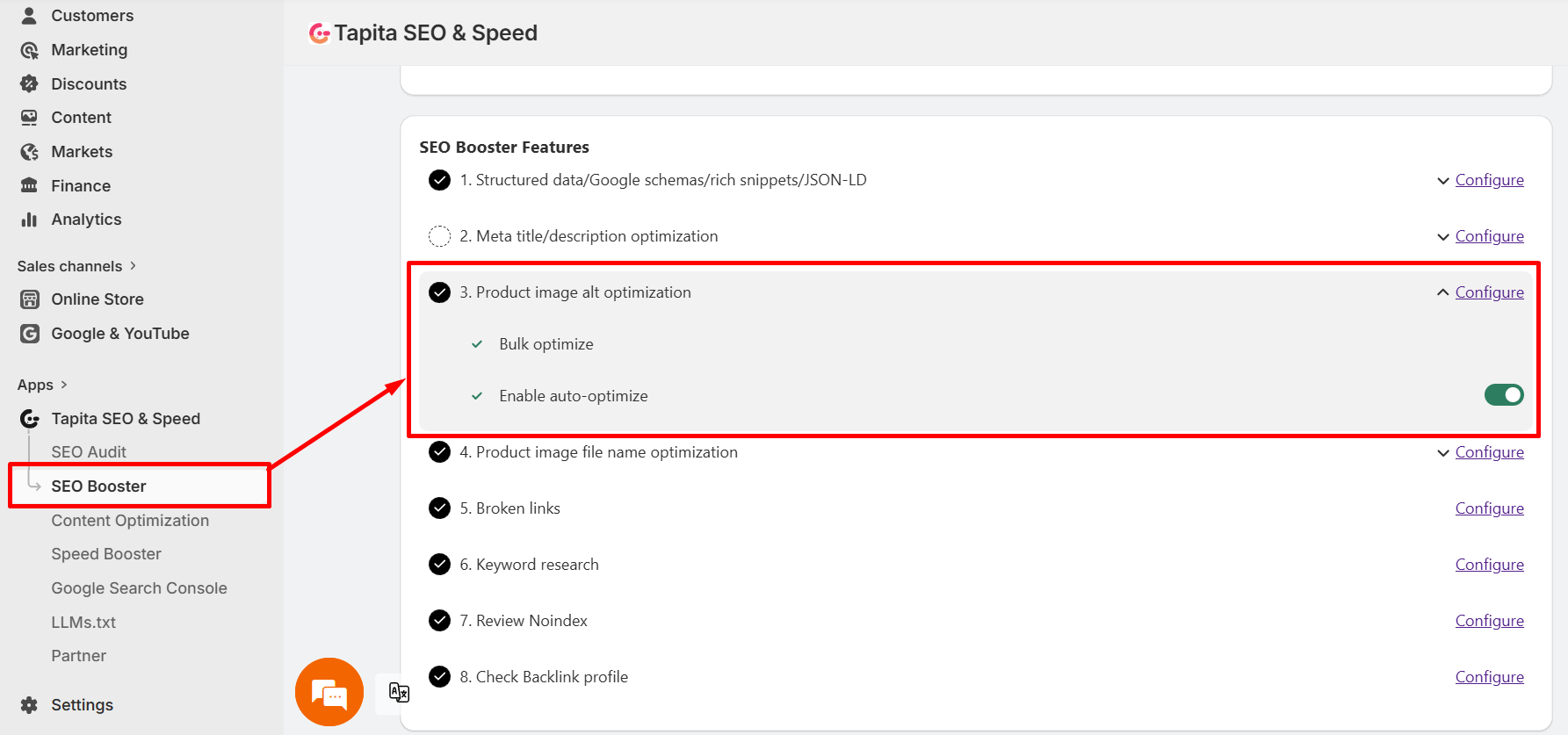Open Online Store channel icon
This screenshot has width=1568, height=735.
click(29, 299)
